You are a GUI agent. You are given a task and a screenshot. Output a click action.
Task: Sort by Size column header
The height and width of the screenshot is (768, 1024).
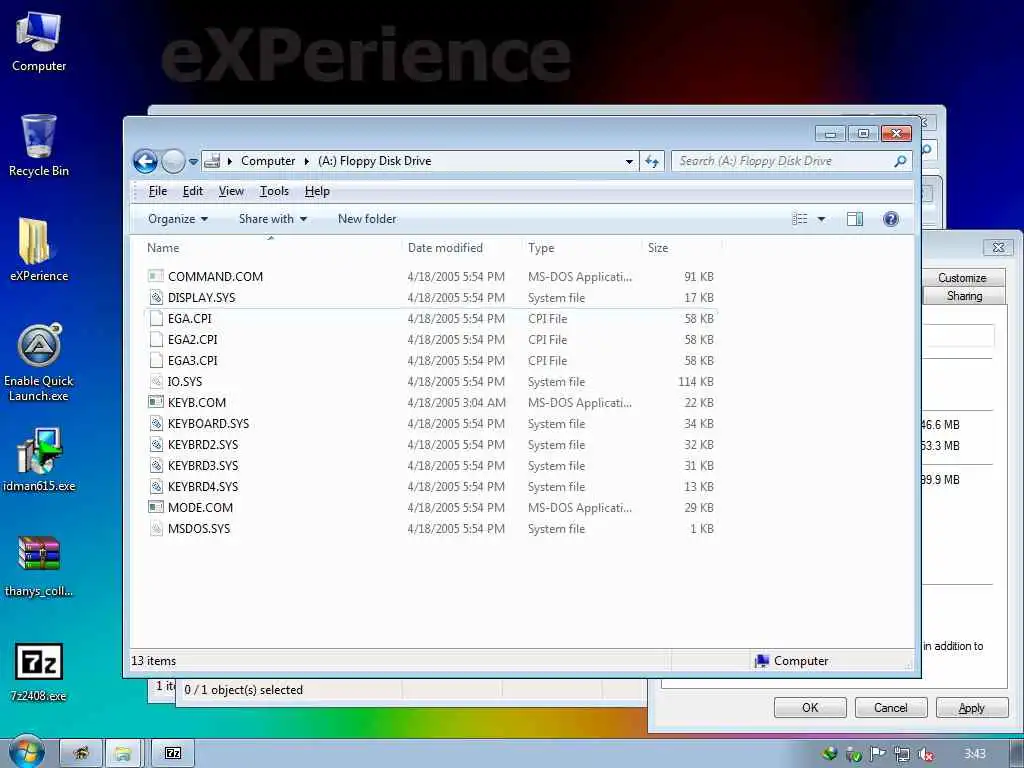pos(658,248)
